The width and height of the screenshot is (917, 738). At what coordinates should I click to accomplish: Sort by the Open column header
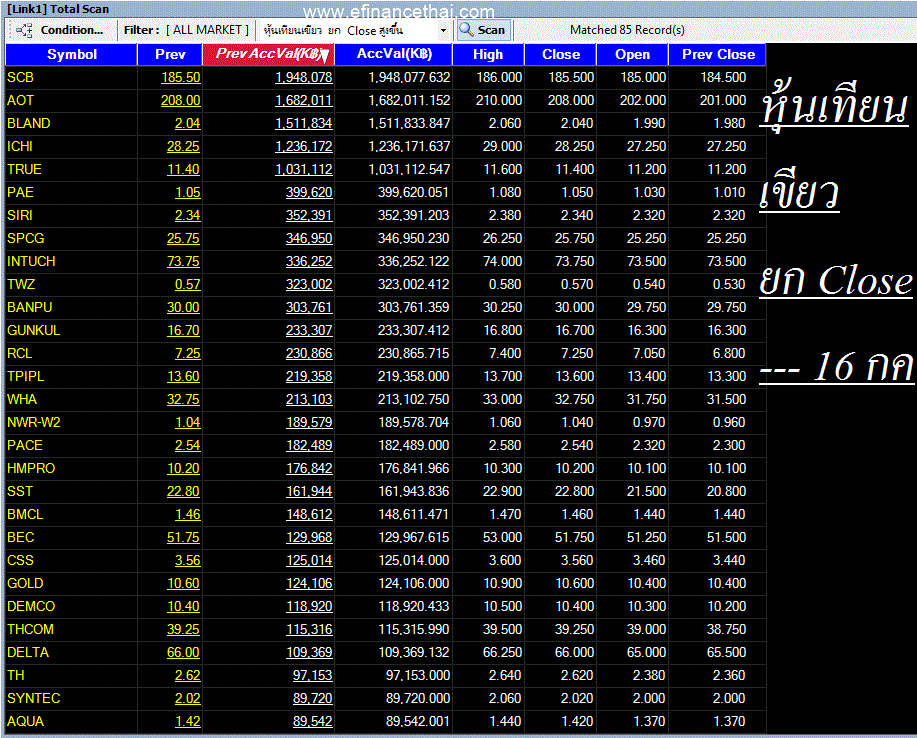pos(632,54)
